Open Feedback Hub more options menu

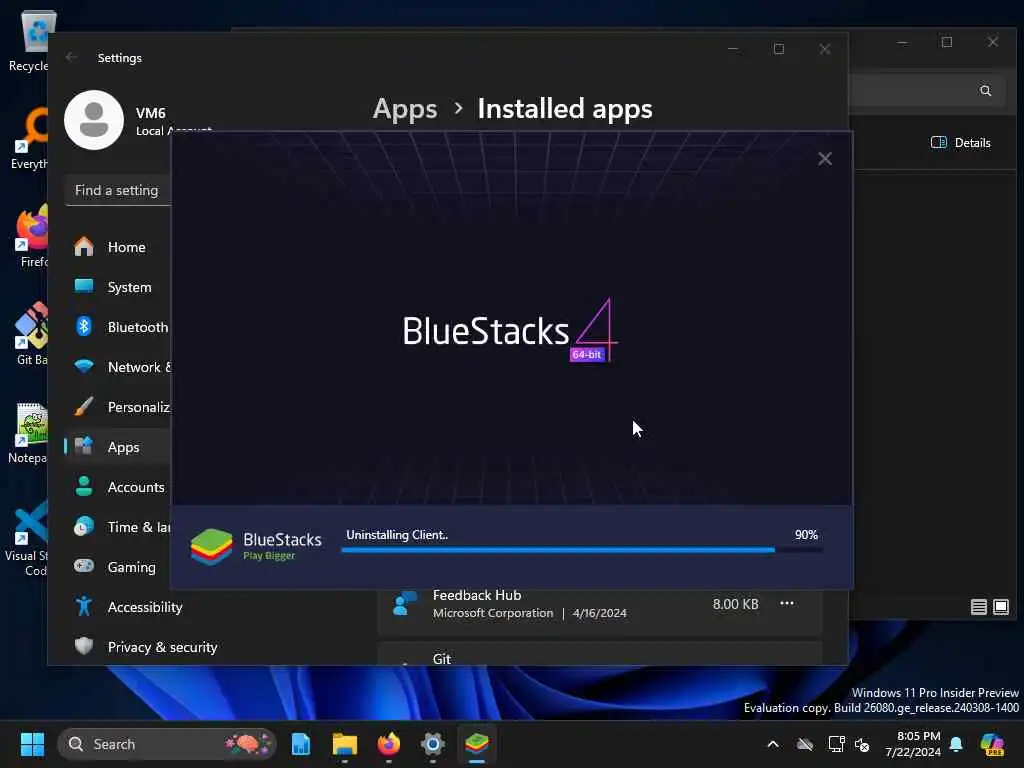click(x=787, y=603)
